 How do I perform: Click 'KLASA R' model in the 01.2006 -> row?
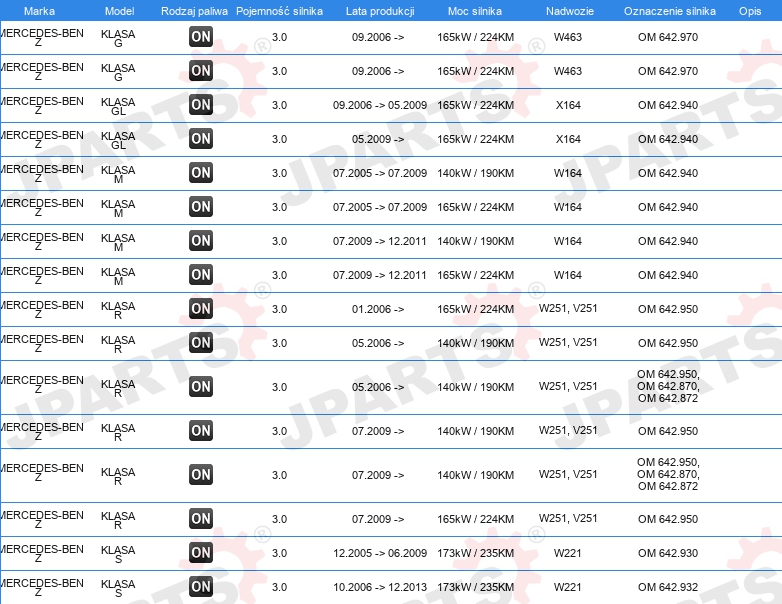tap(118, 310)
